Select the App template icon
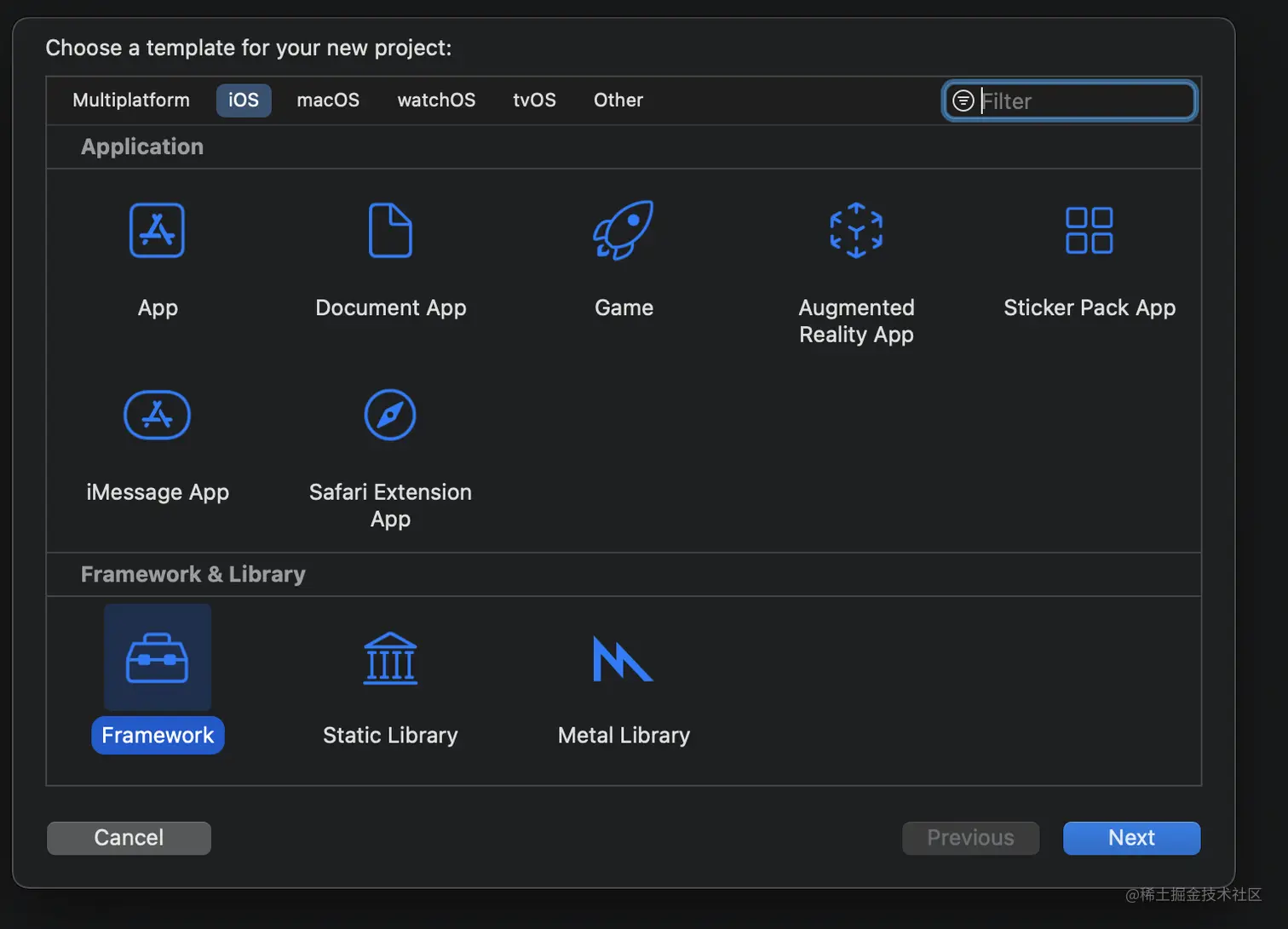 (x=157, y=230)
